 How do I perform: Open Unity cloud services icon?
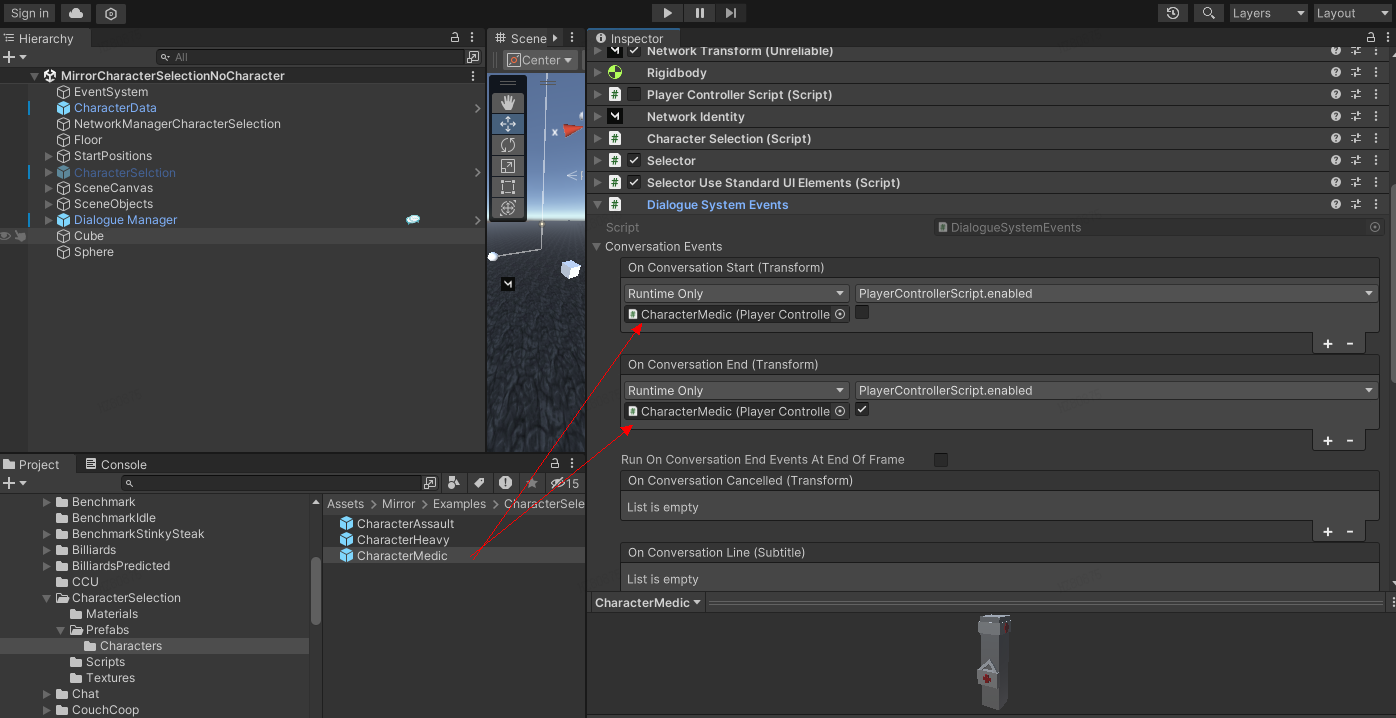point(77,13)
